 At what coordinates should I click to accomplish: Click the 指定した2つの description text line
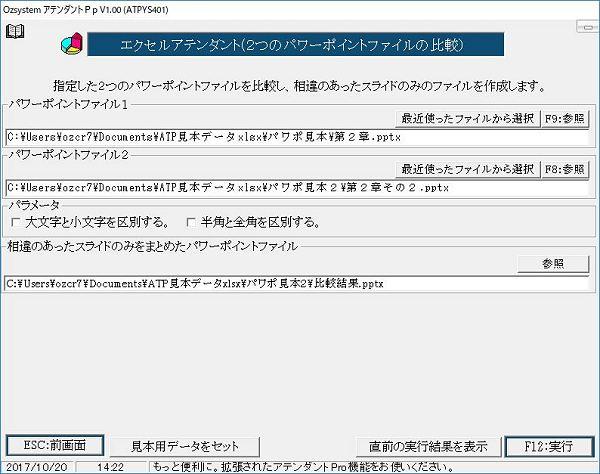[x=299, y=86]
